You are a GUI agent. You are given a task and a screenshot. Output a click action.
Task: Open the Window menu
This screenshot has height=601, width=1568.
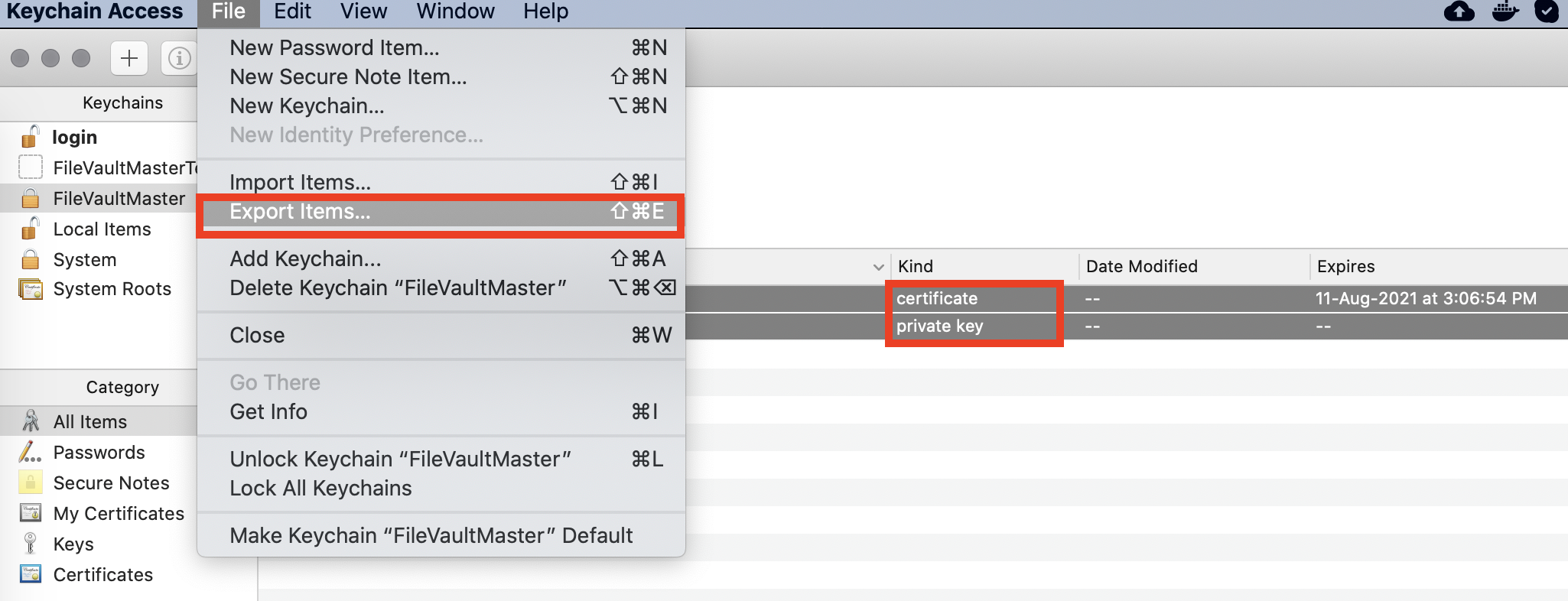tap(455, 11)
